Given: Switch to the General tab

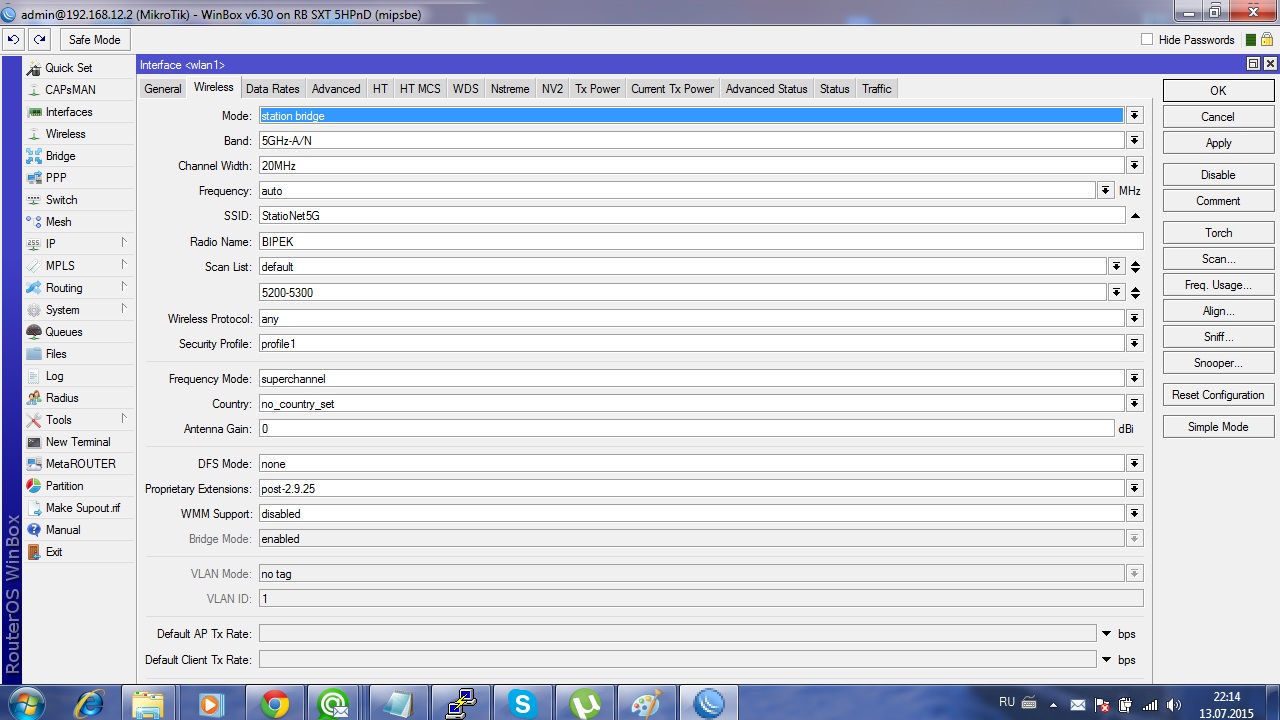Looking at the screenshot, I should 163,89.
